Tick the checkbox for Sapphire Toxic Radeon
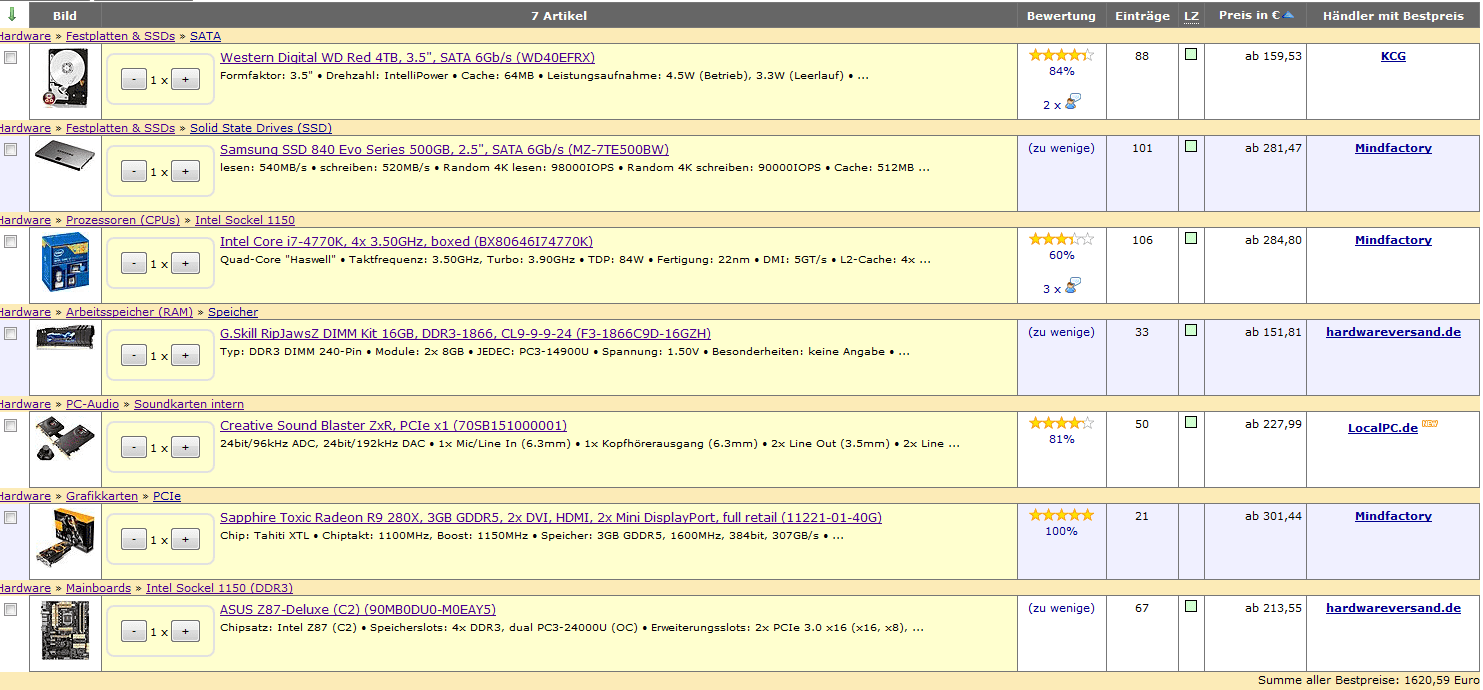 (11, 518)
